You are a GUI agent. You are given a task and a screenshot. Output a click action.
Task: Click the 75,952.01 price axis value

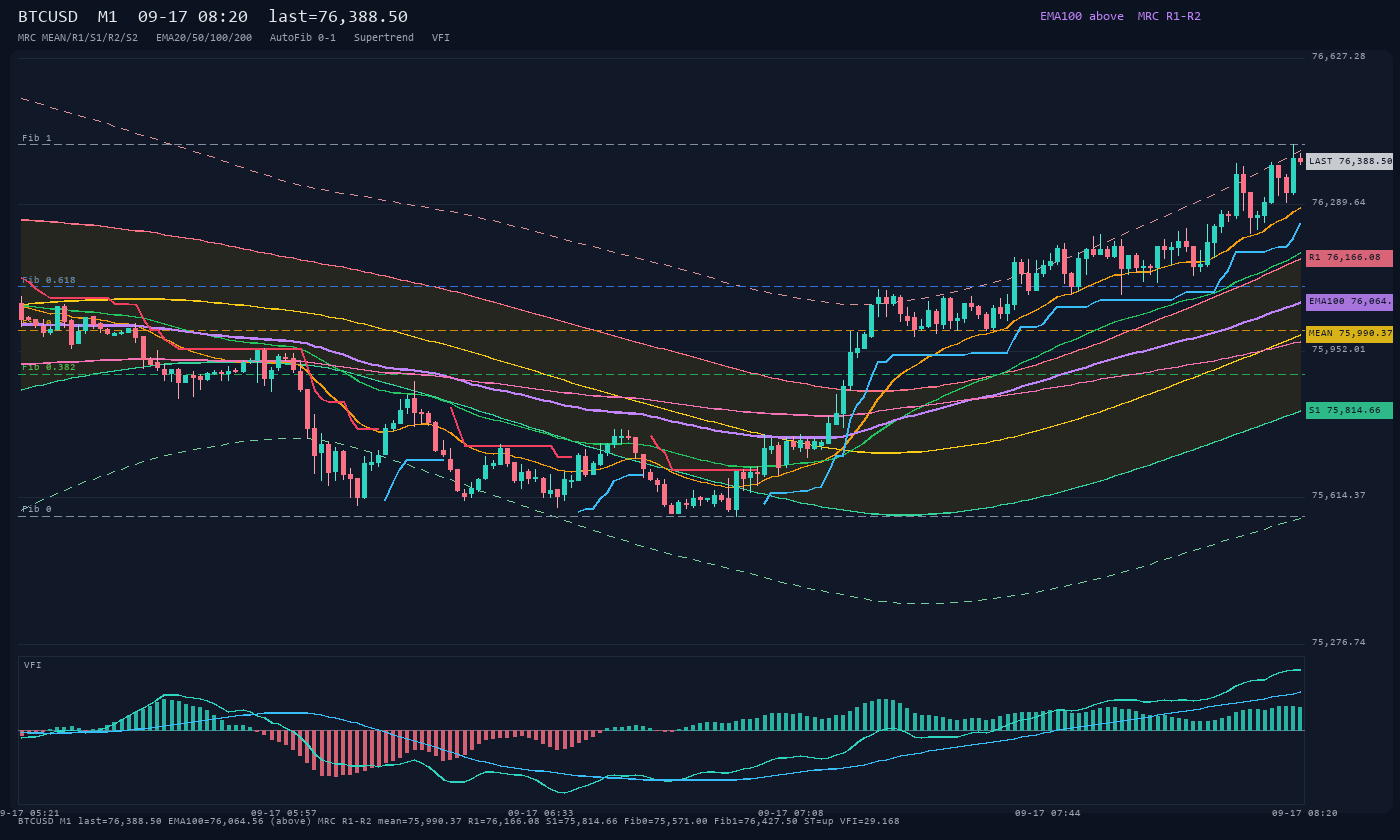pos(1339,349)
